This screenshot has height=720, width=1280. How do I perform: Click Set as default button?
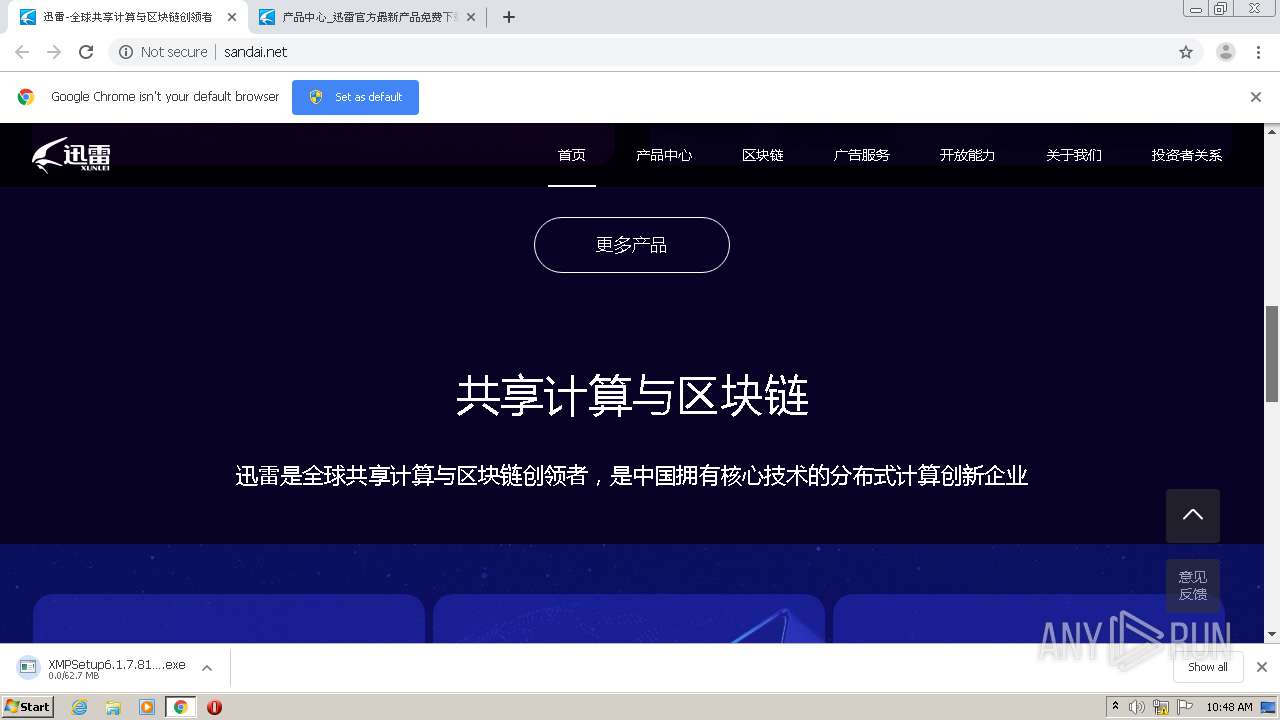tap(355, 97)
